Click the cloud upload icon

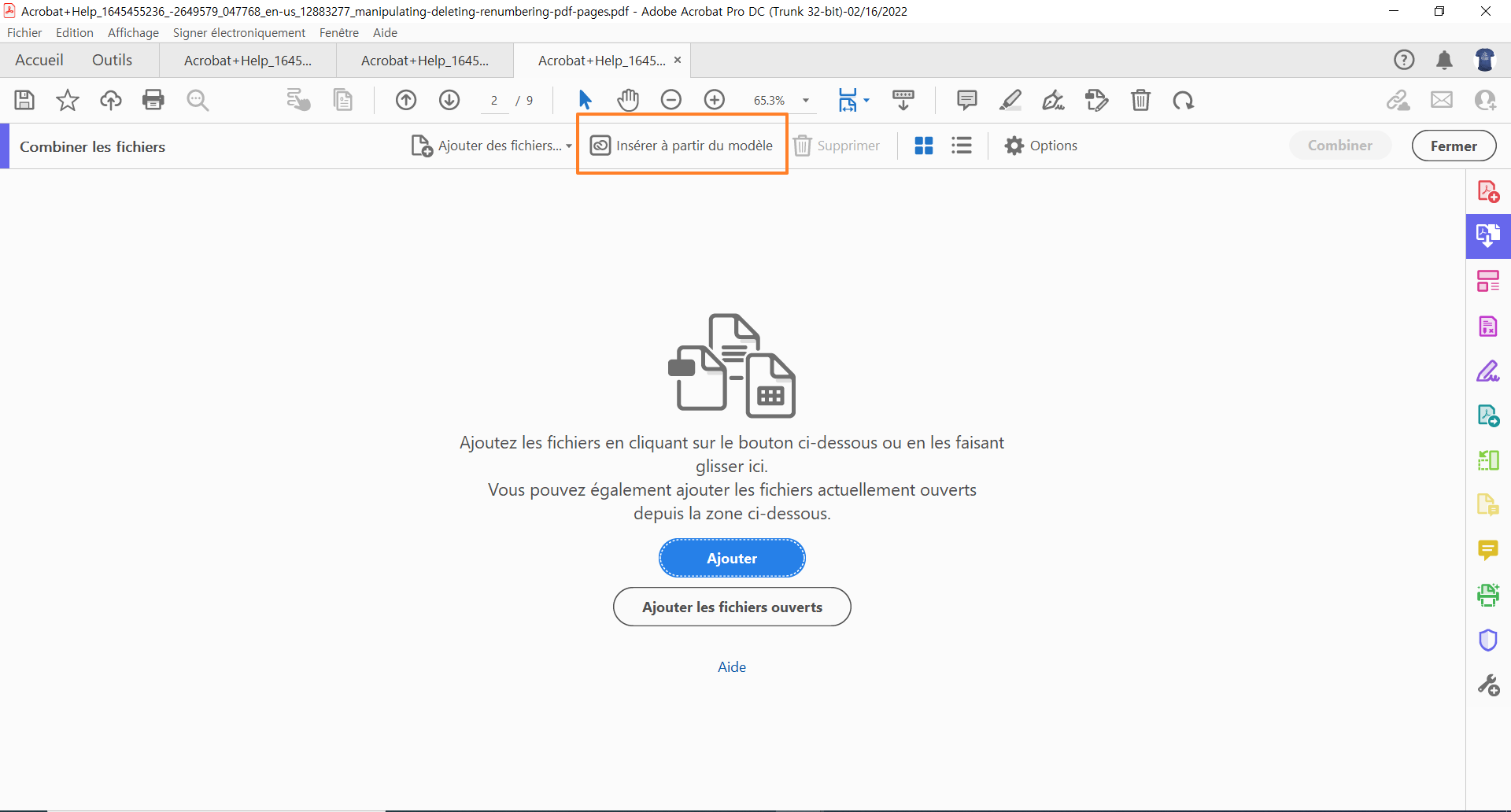click(111, 100)
